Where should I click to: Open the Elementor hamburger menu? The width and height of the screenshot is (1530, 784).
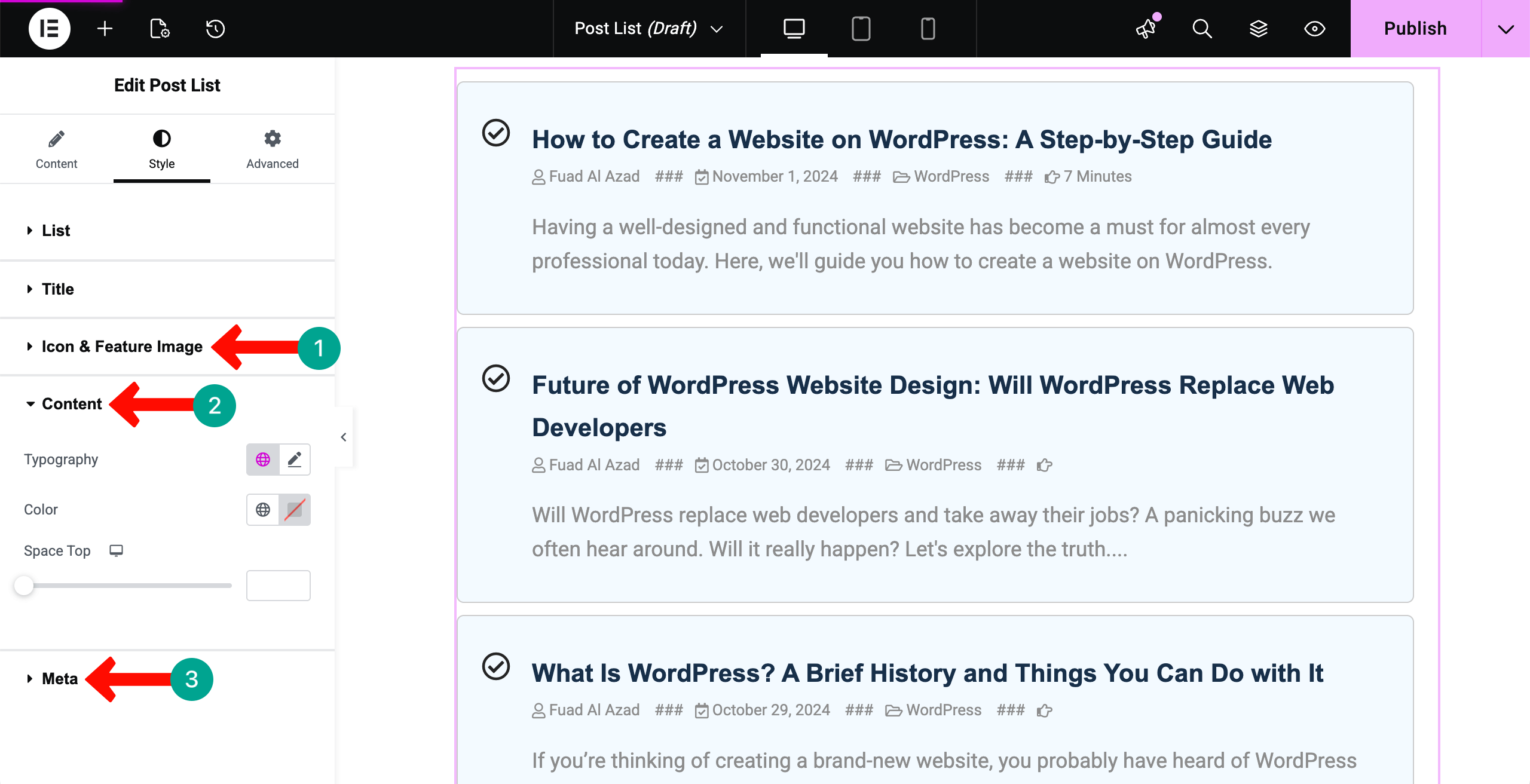point(50,28)
